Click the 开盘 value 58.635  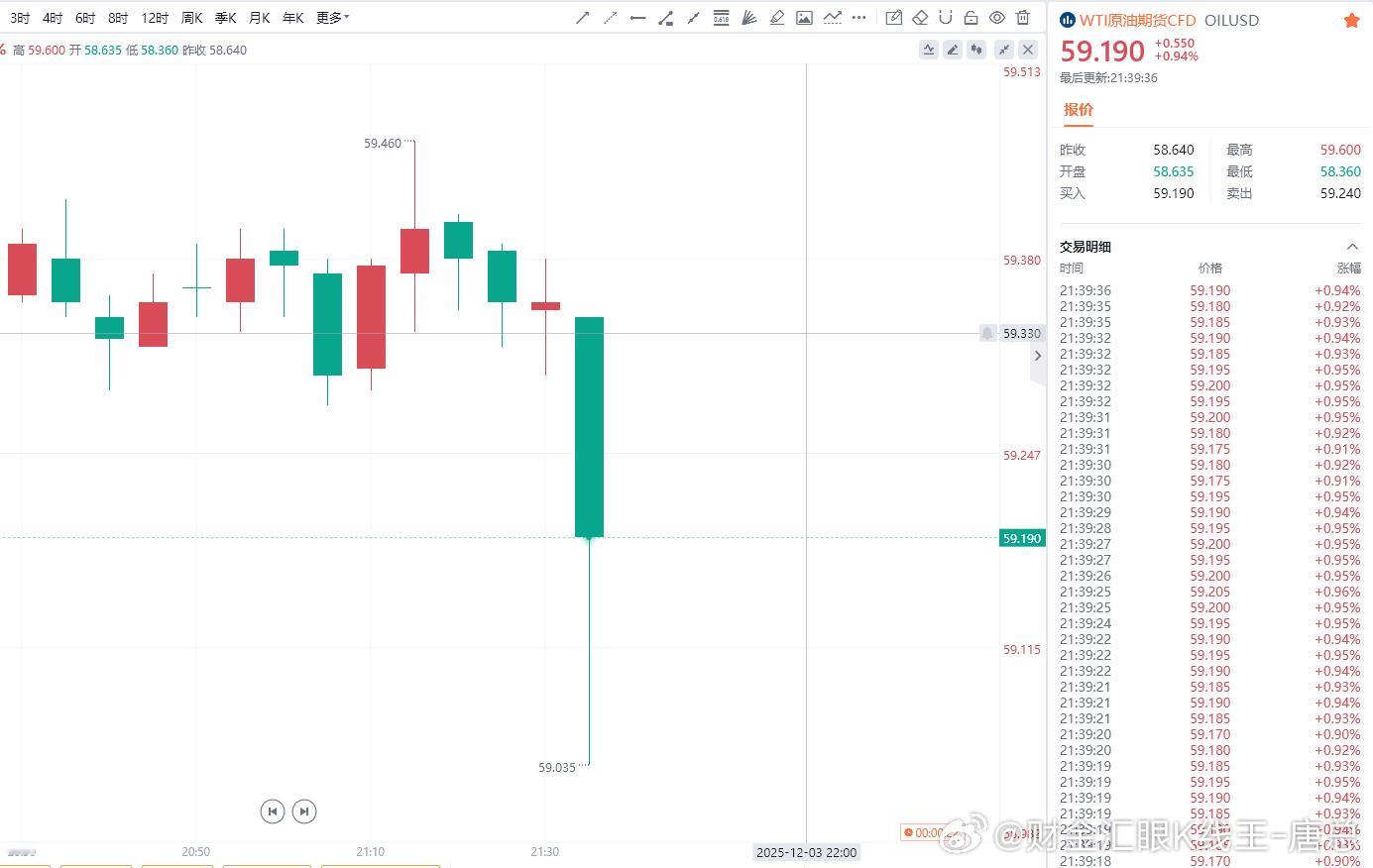1174,171
